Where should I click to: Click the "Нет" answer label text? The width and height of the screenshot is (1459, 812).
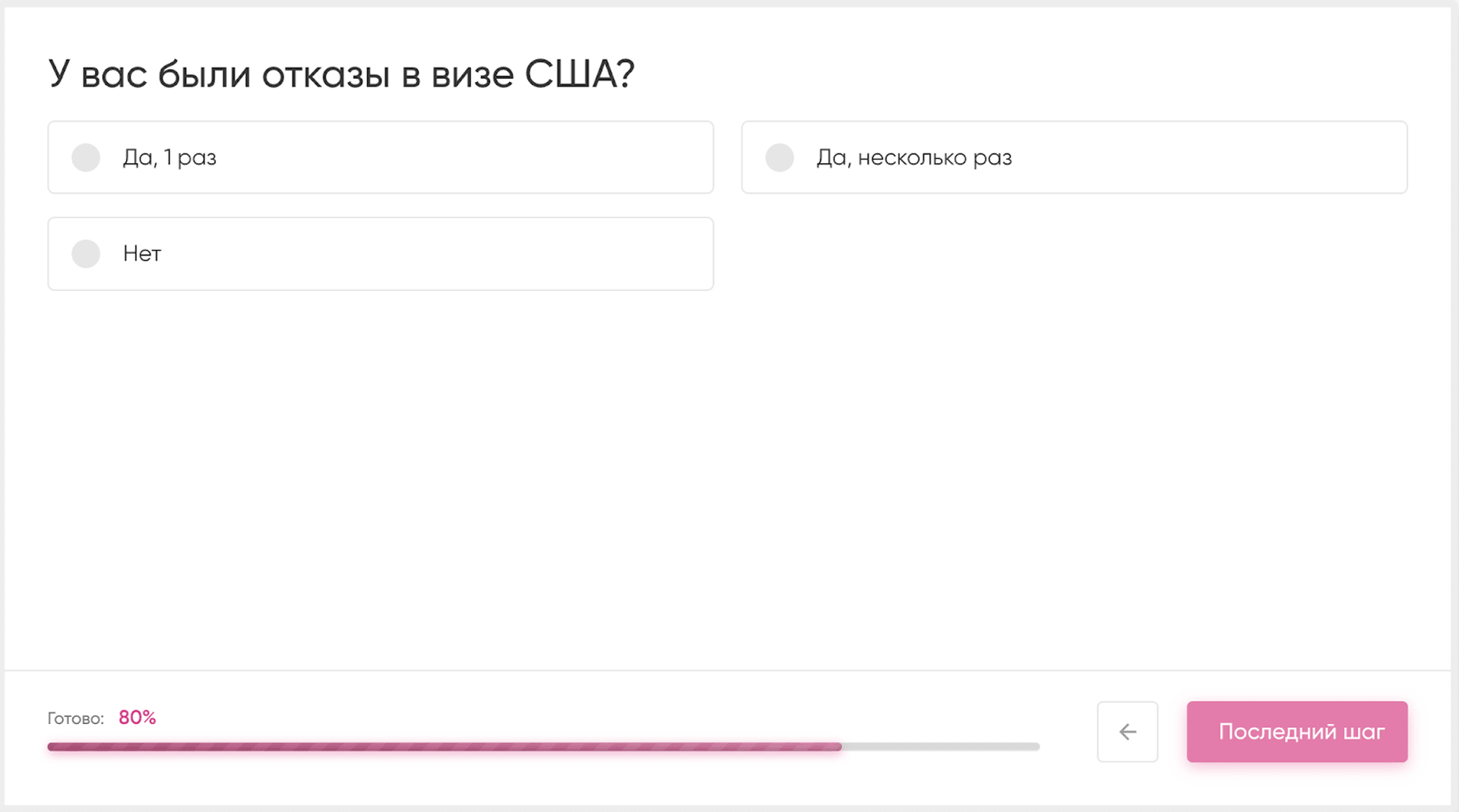point(142,254)
